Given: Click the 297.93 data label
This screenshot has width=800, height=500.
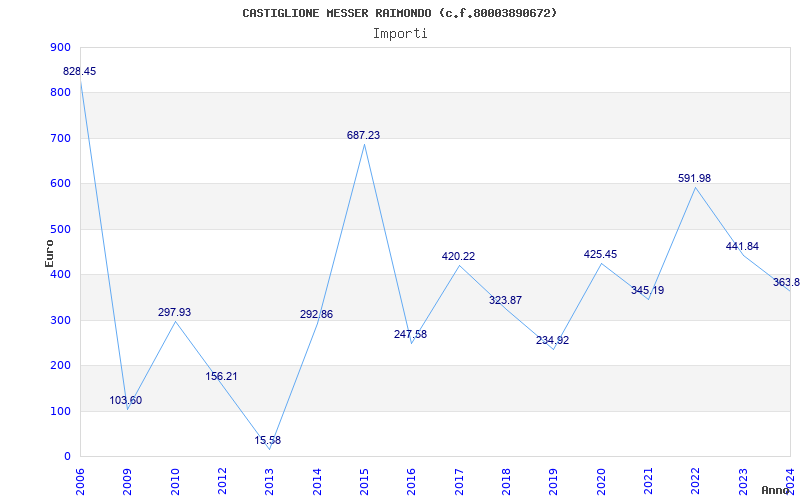Looking at the screenshot, I should pyautogui.click(x=174, y=312).
